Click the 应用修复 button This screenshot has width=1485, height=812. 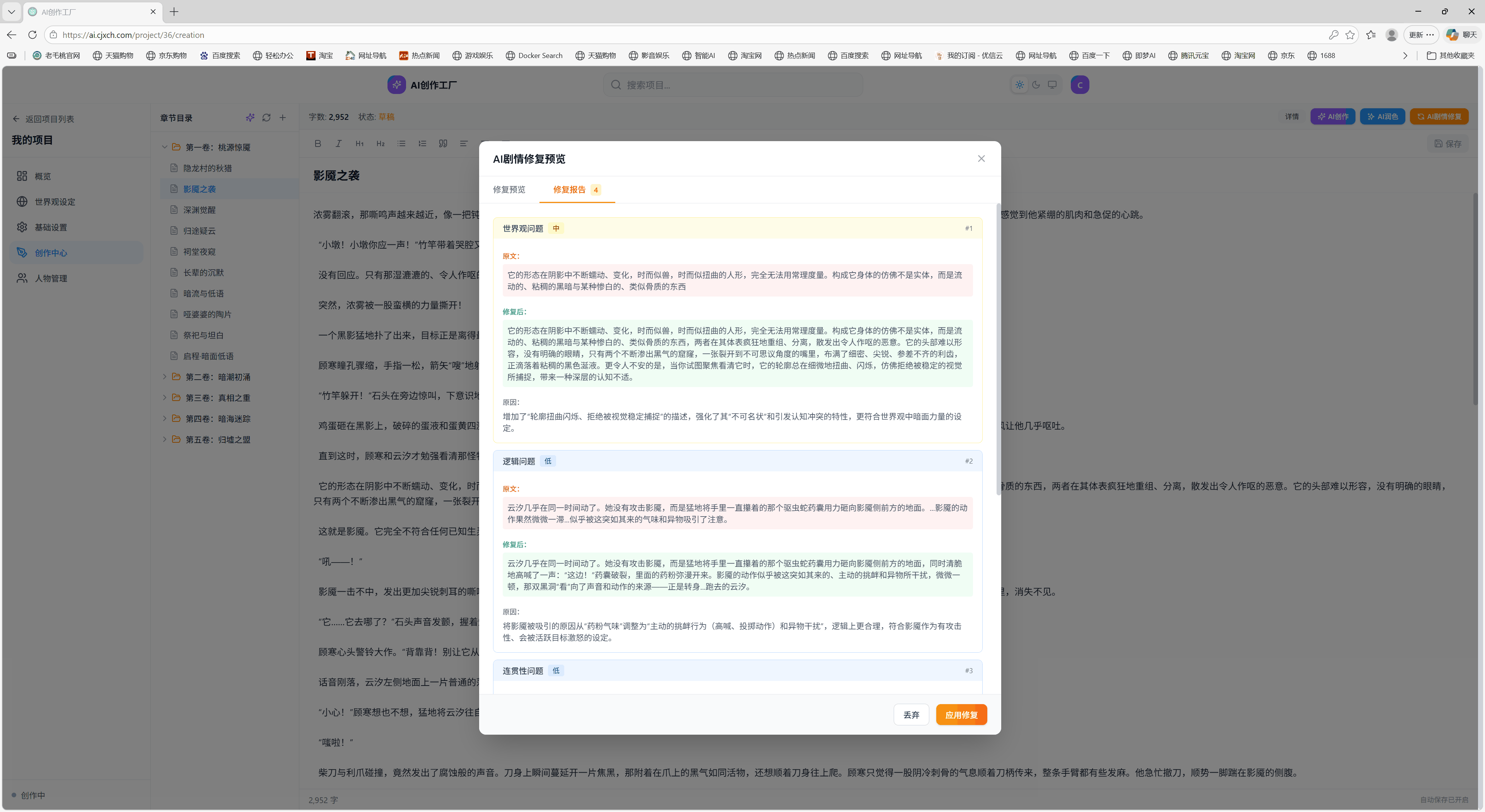(961, 715)
